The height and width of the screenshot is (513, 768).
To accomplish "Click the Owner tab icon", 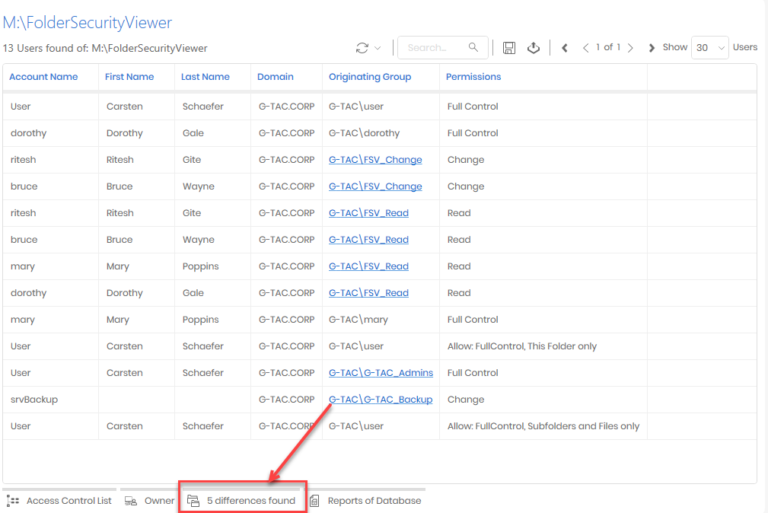I will pyautogui.click(x=131, y=501).
